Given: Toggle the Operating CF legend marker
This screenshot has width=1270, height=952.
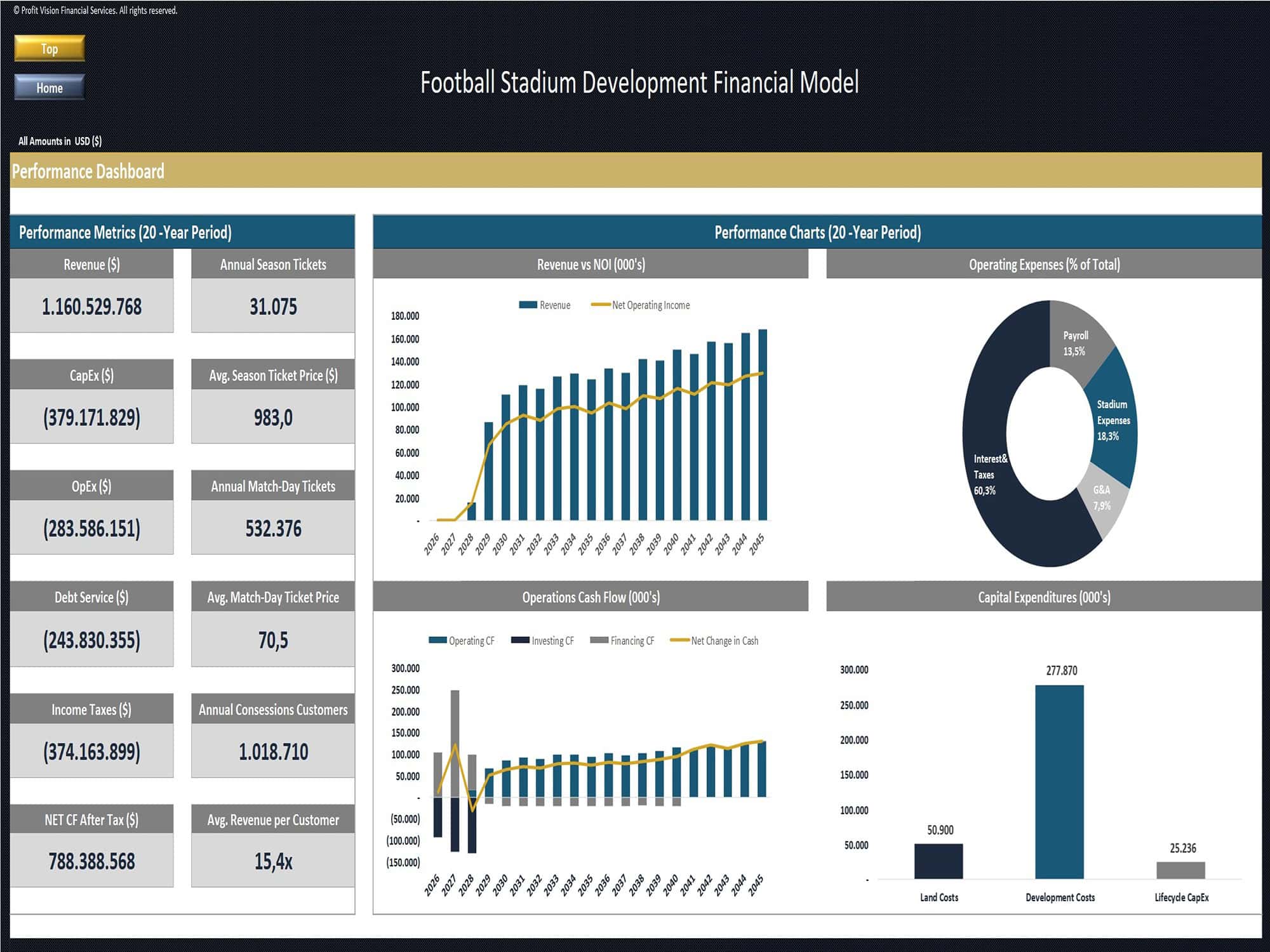Looking at the screenshot, I should coord(439,641).
